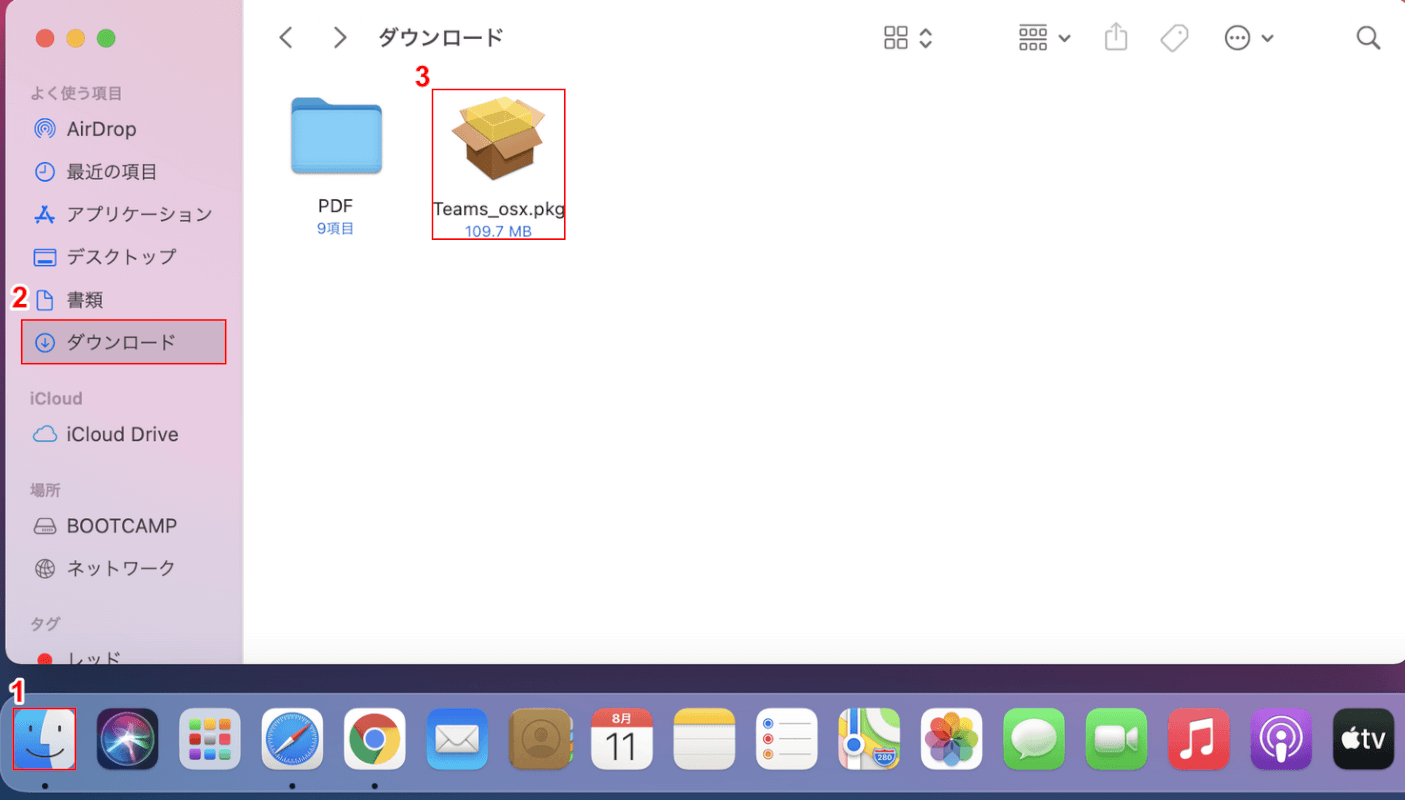Open Reminders from the Dock
This screenshot has width=1405, height=800.
787,739
